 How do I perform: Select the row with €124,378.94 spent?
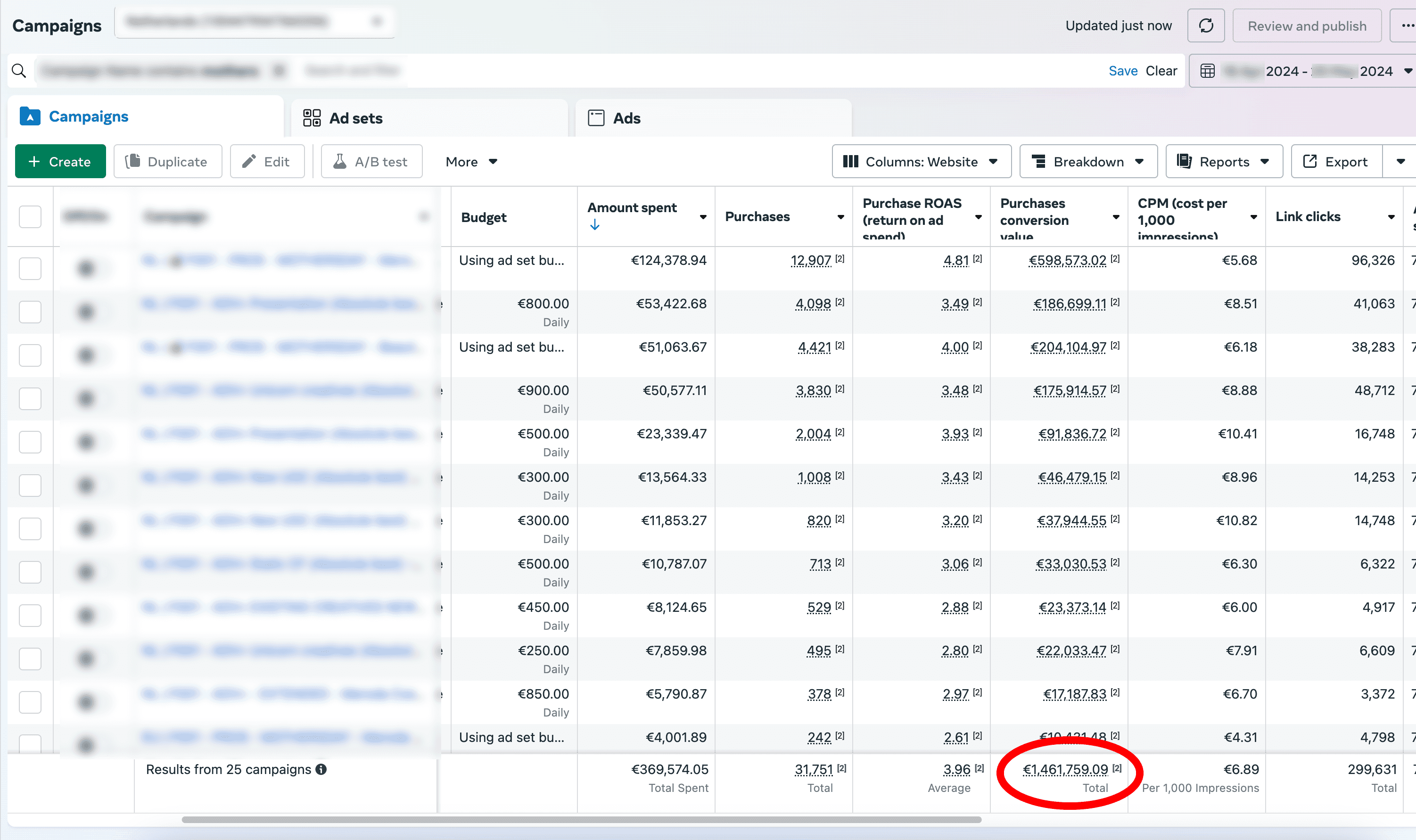[30, 268]
